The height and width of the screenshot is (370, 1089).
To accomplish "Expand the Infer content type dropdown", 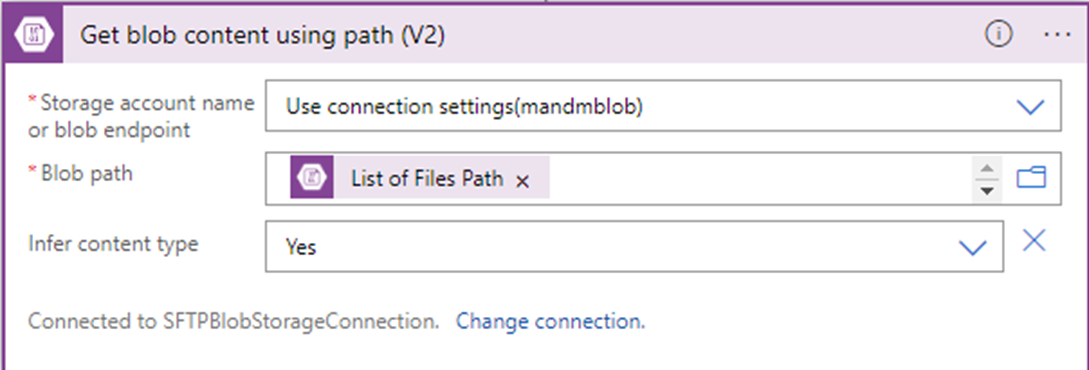I will tap(972, 247).
